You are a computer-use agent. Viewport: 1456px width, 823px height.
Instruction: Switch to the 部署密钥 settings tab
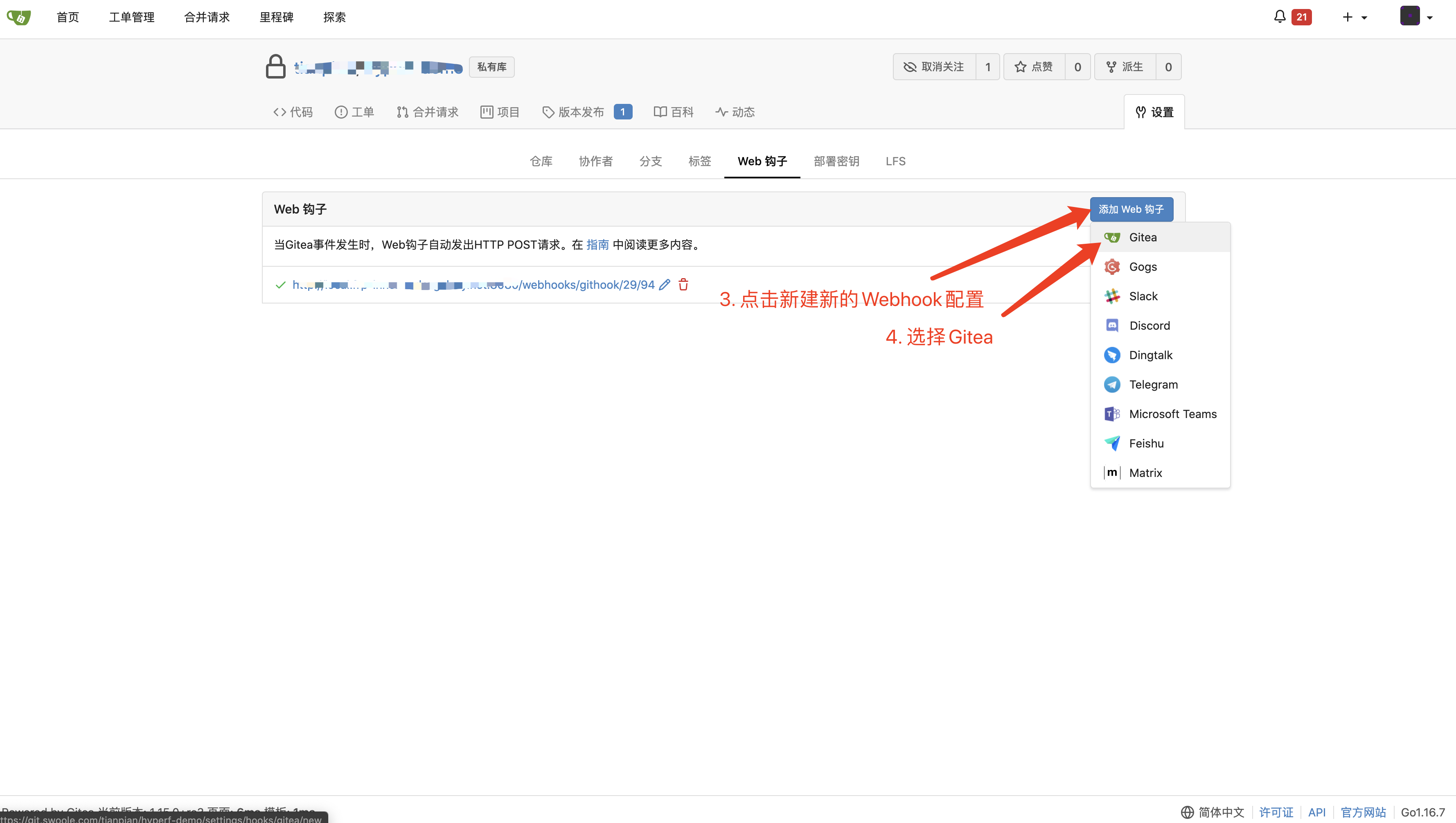(x=836, y=161)
